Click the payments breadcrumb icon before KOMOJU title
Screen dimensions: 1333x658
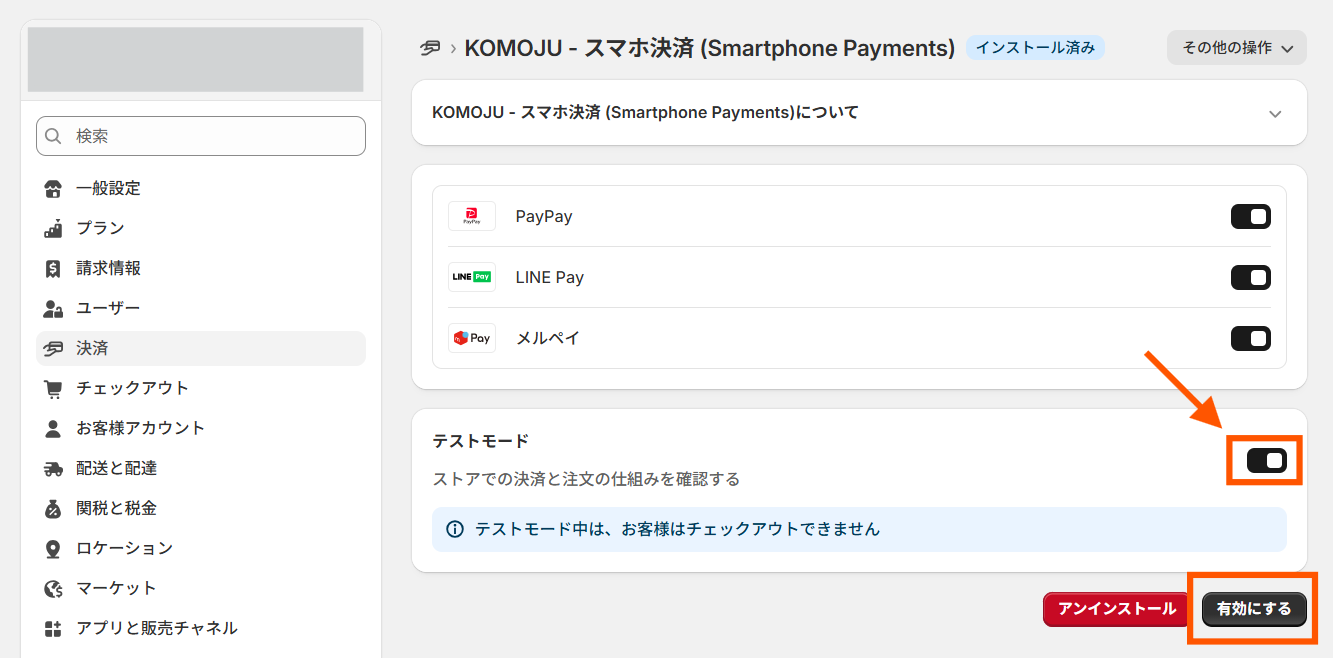click(x=431, y=48)
